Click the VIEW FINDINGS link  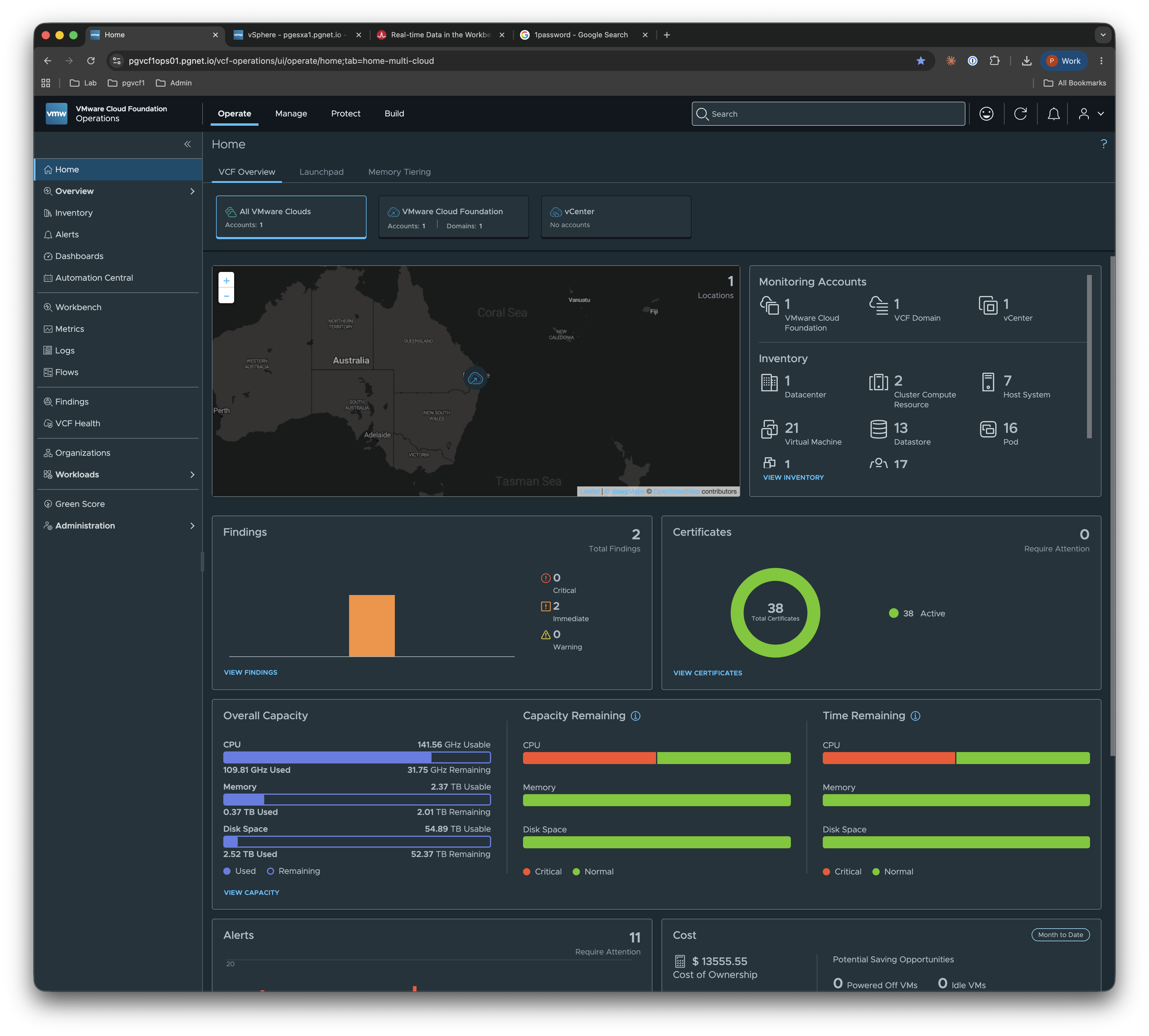[250, 672]
